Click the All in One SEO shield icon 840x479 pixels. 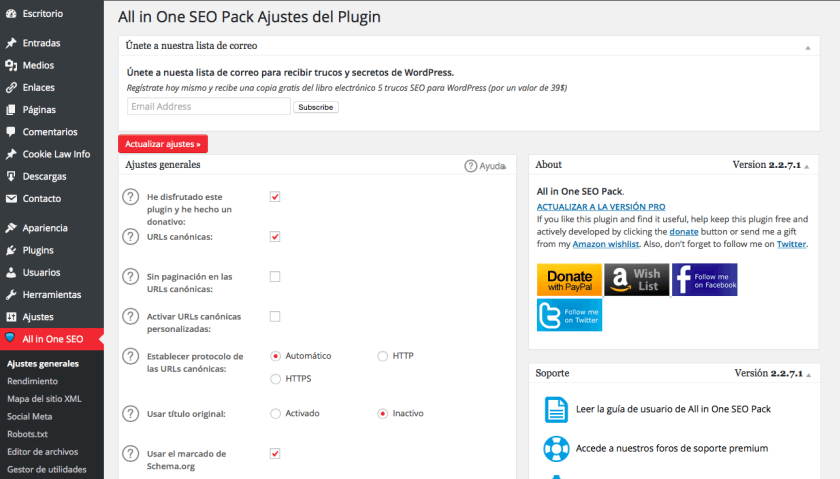[10, 338]
